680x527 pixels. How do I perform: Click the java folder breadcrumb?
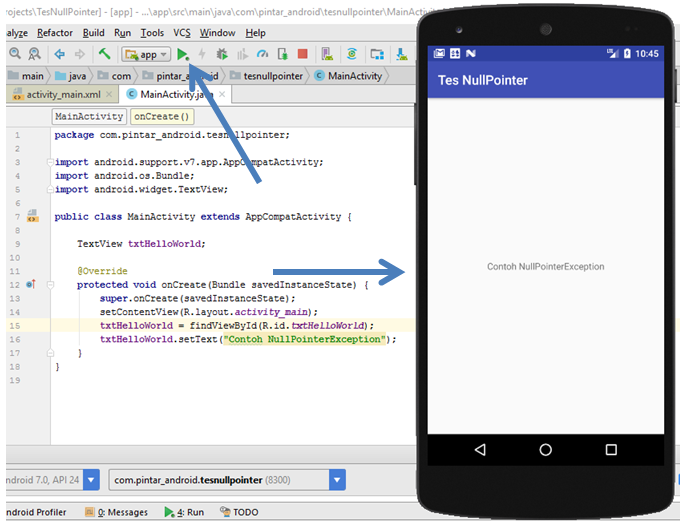(71, 76)
